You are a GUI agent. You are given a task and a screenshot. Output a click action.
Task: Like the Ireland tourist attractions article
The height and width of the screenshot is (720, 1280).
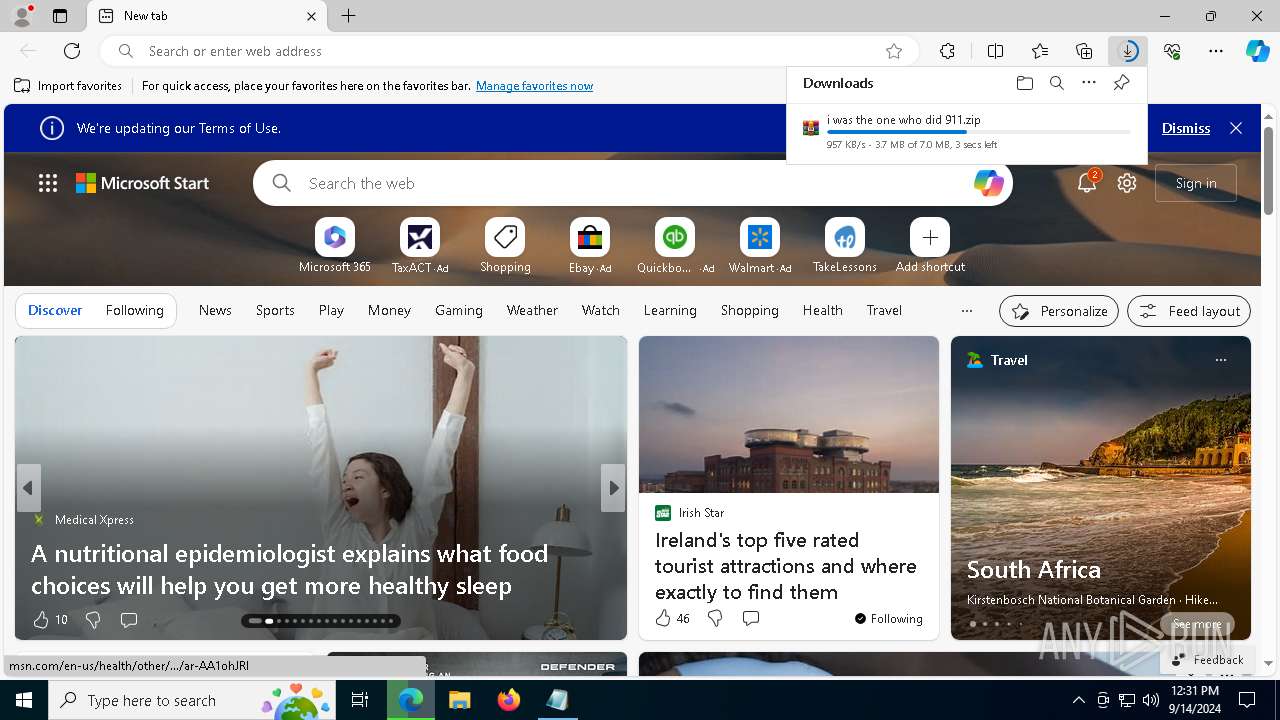tap(672, 619)
